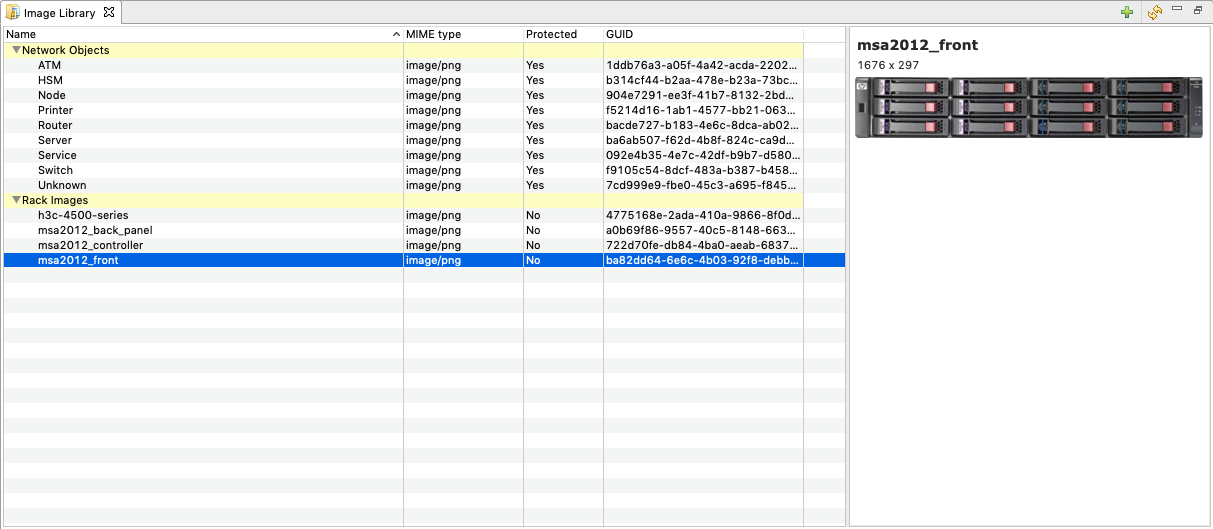Screen dimensions: 1213x529
Task: Maximize the Image Library view panel
Action: click(x=1198, y=10)
